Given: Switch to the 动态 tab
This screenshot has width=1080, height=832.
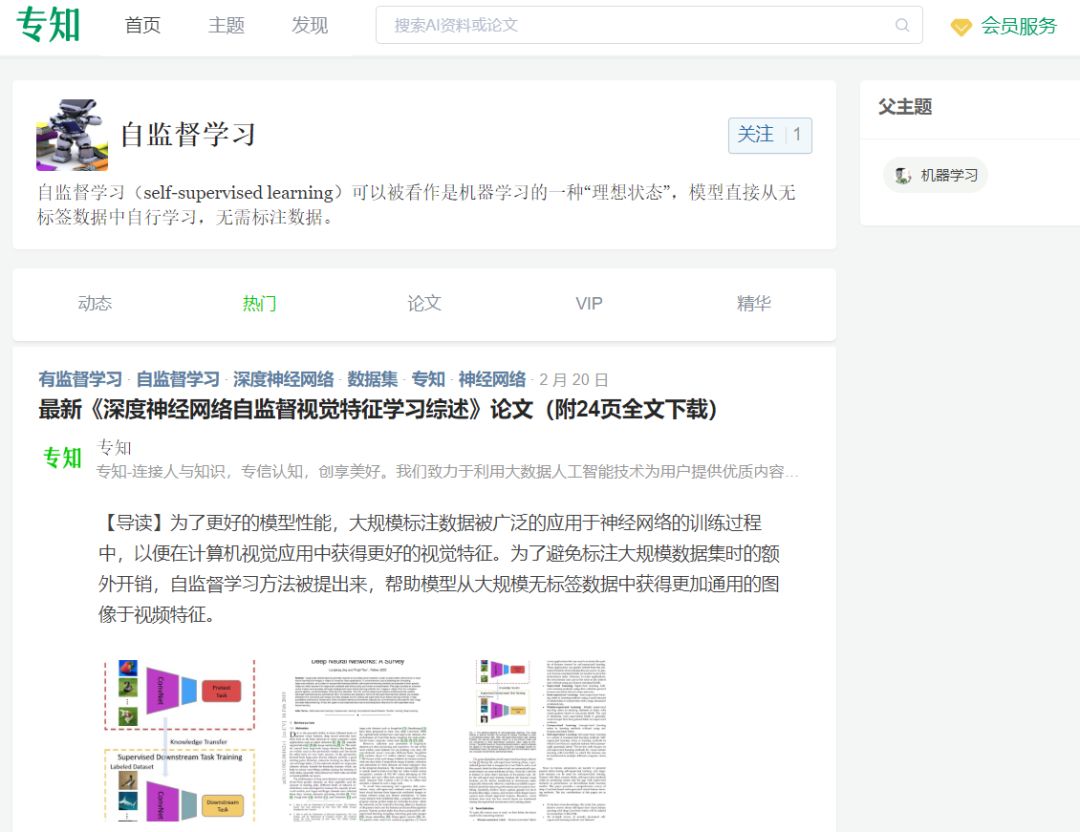Looking at the screenshot, I should pos(95,304).
